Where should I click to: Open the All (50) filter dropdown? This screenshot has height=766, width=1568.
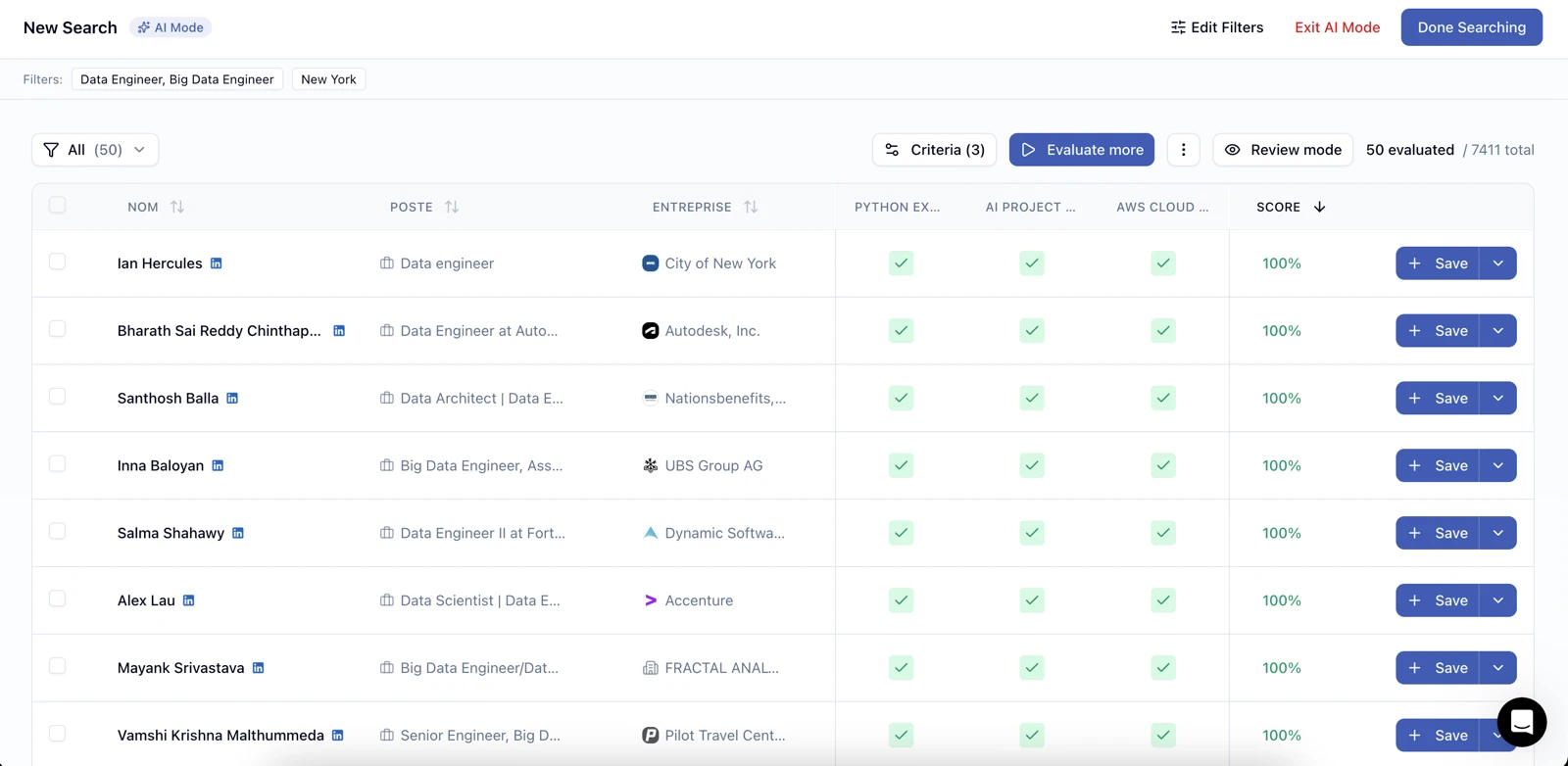pos(95,150)
